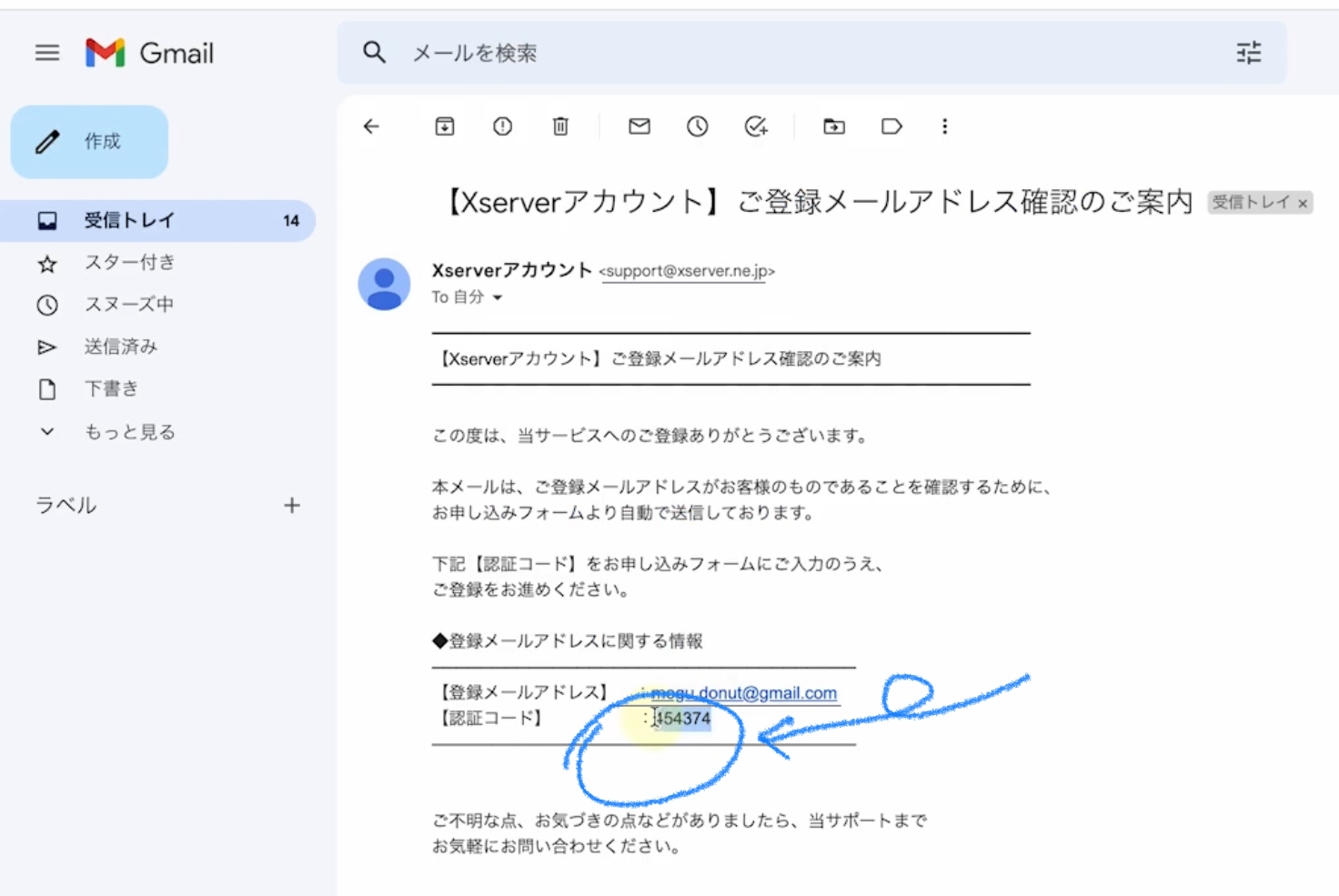Snooze this email with clock icon
Viewport: 1339px width, 896px height.
[698, 126]
